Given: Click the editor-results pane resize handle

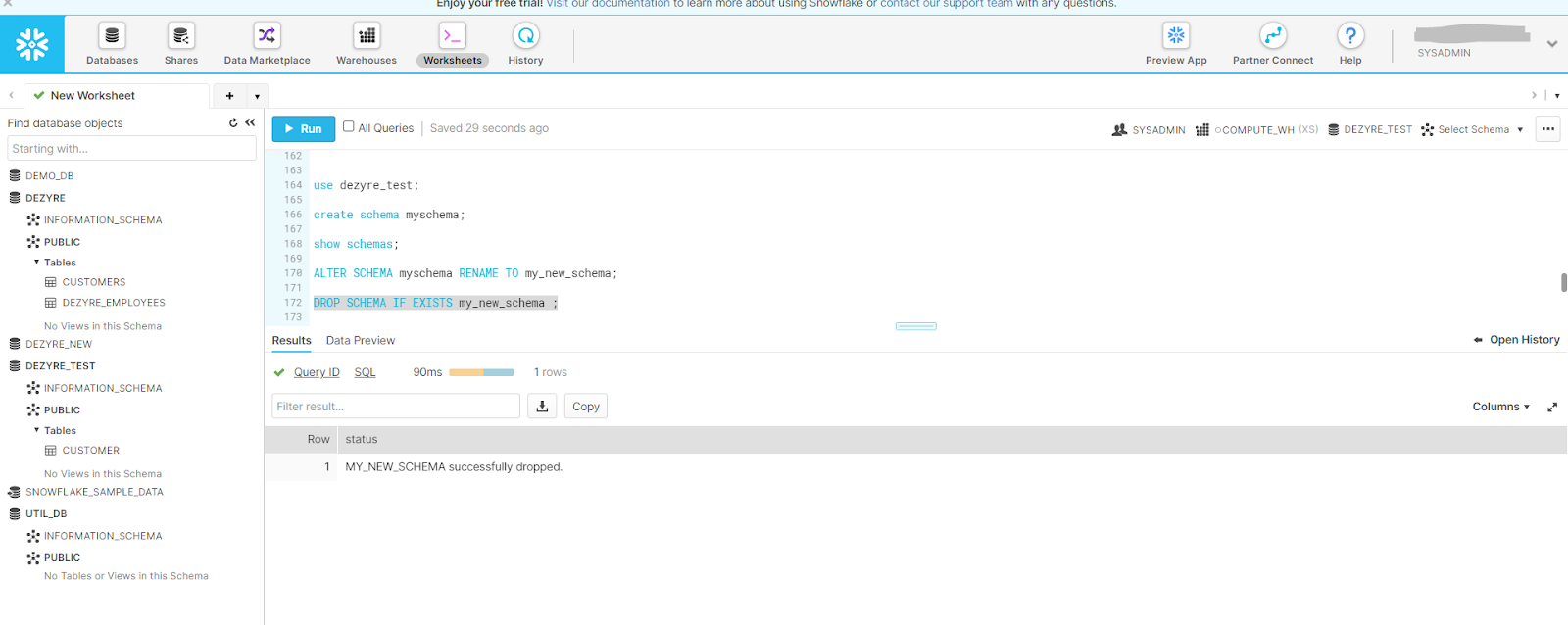Looking at the screenshot, I should pyautogui.click(x=916, y=326).
